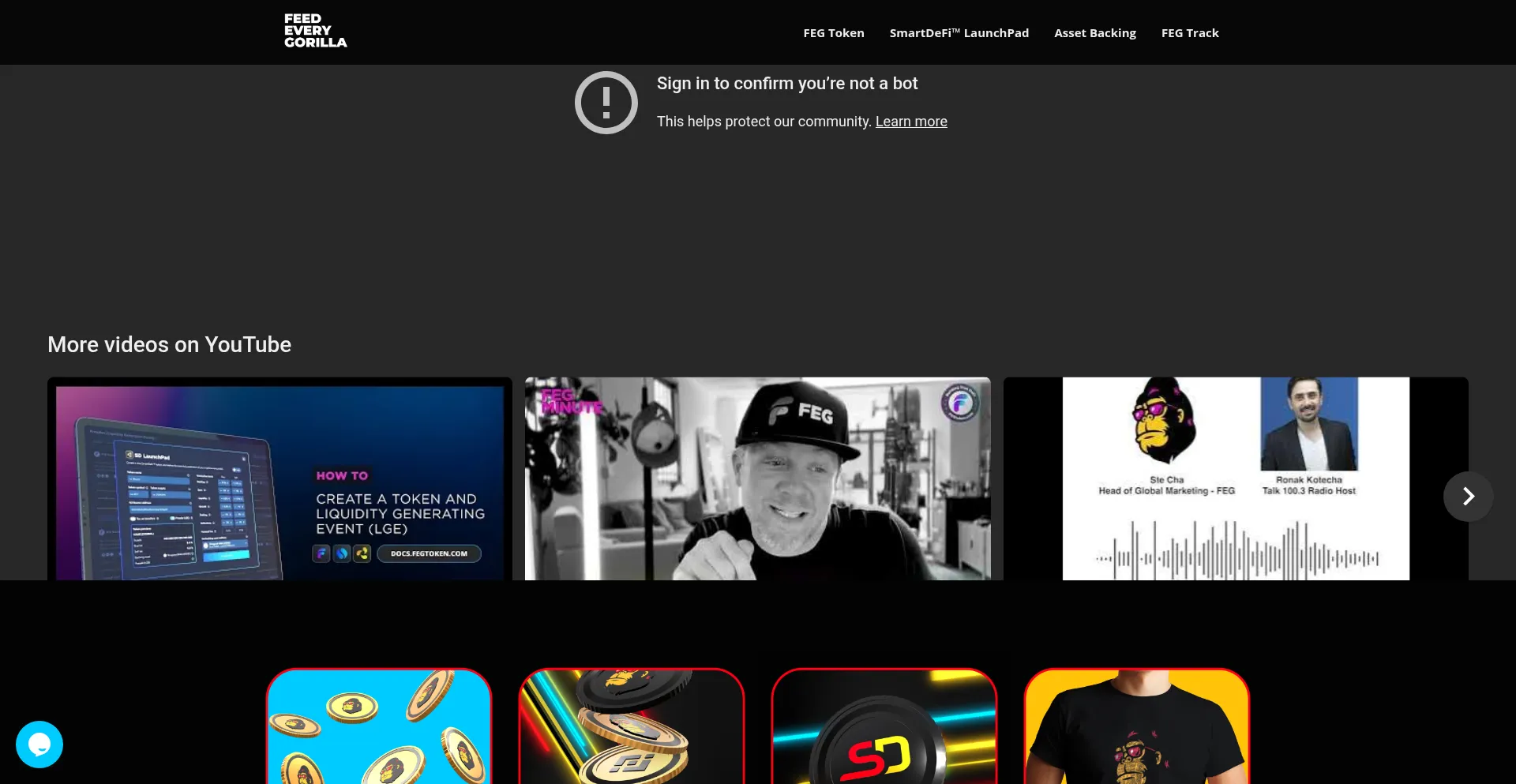Play the LGE how-to video thumbnail

point(280,478)
